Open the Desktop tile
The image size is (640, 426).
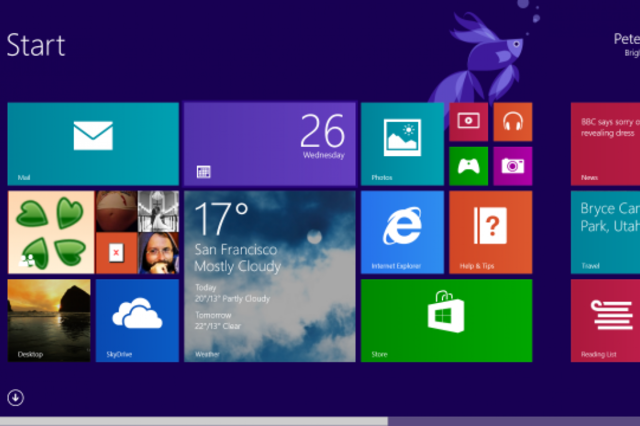pyautogui.click(x=49, y=321)
